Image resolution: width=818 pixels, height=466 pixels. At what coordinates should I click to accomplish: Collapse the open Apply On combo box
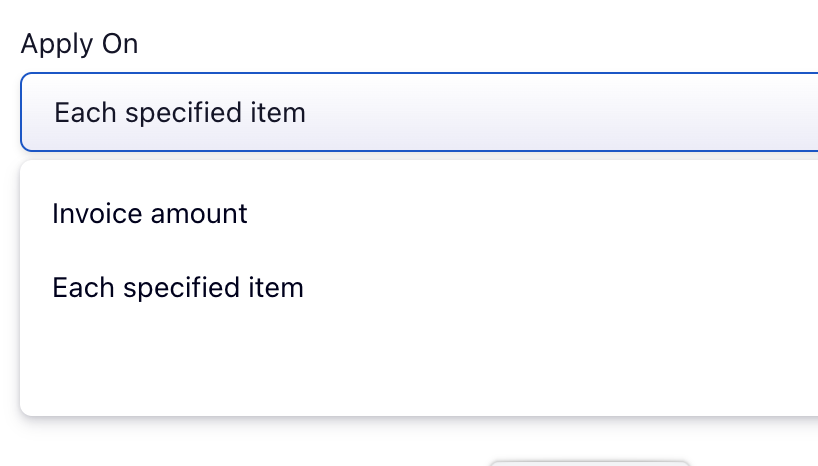[x=420, y=112]
